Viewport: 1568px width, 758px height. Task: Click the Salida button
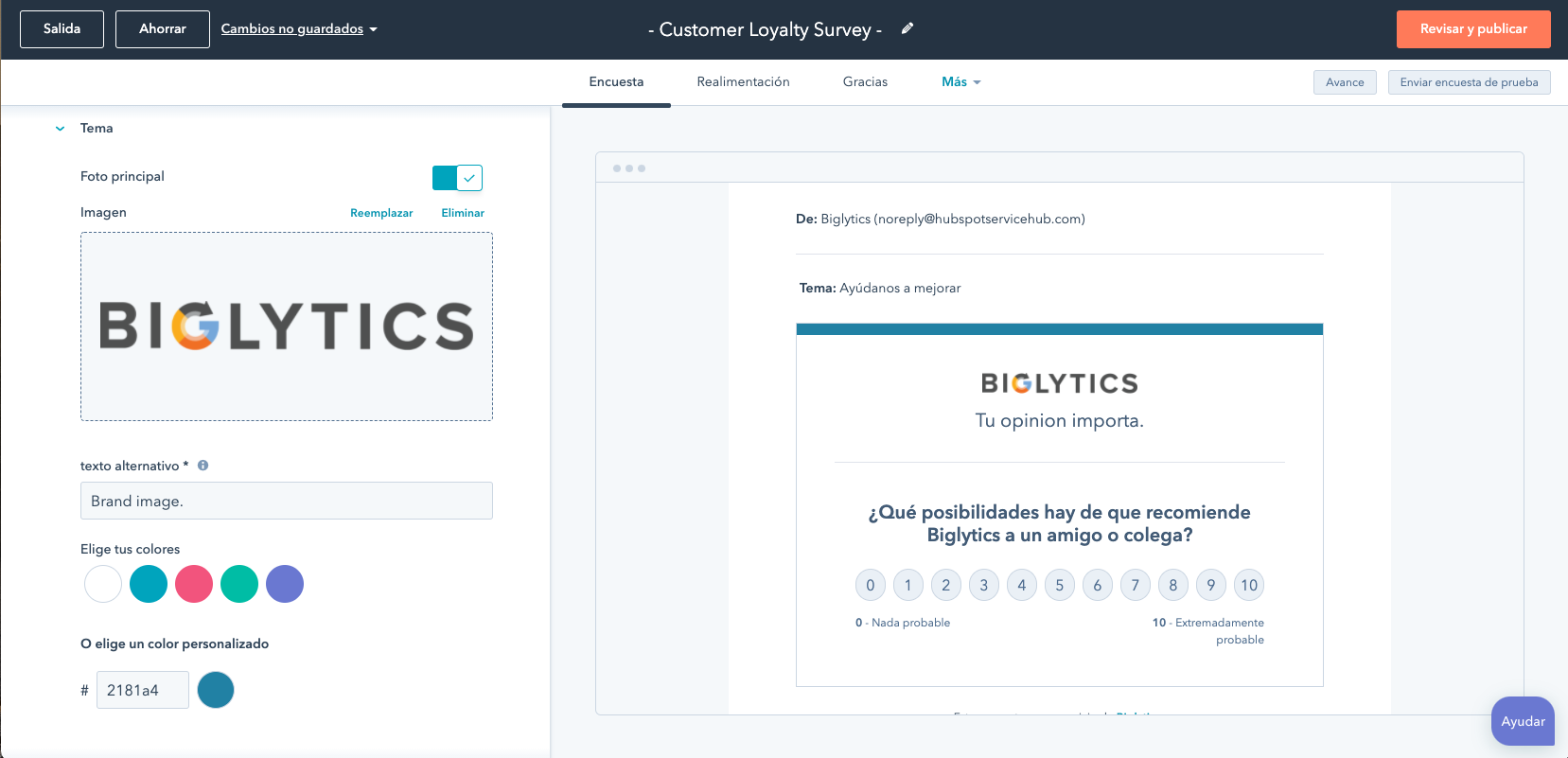(62, 29)
